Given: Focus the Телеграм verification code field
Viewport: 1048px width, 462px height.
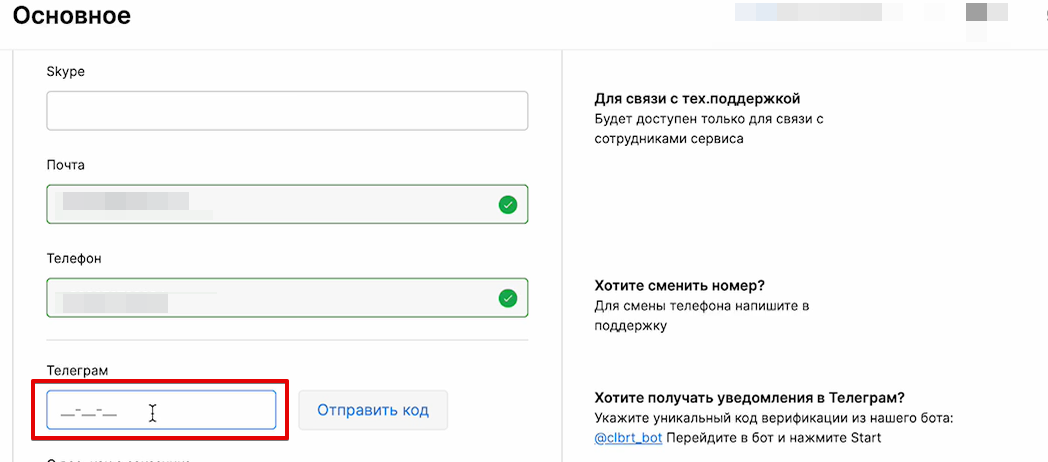Looking at the screenshot, I should tap(161, 410).
